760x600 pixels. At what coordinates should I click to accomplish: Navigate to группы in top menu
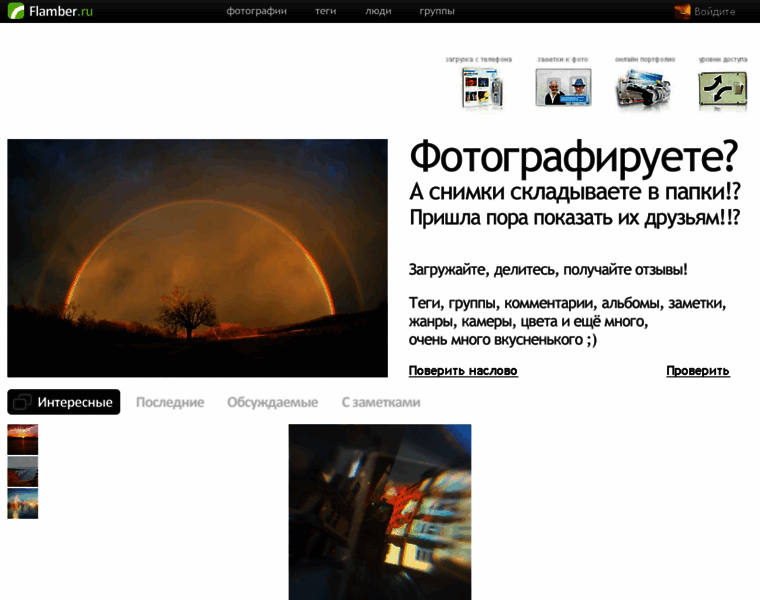(x=437, y=11)
